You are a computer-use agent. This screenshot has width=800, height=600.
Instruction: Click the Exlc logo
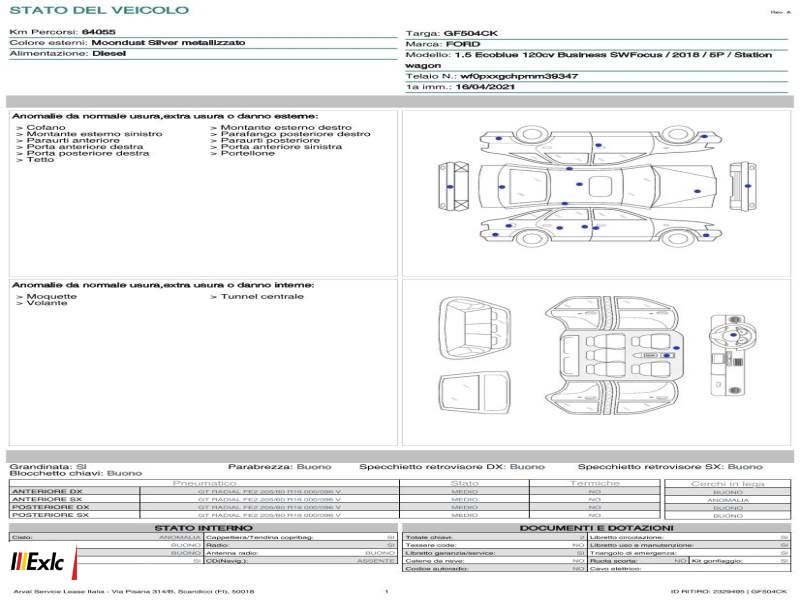[x=43, y=563]
